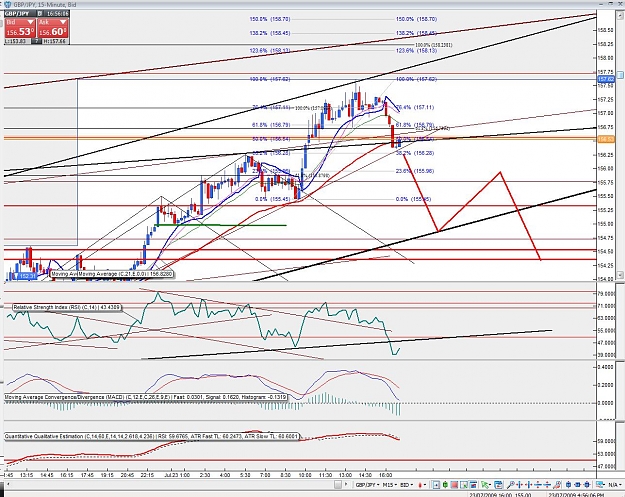Viewport: 625px width, 497px height.
Task: Click the right 23.6% (155.96) Fibonacci label
Action: pyautogui.click(x=415, y=171)
